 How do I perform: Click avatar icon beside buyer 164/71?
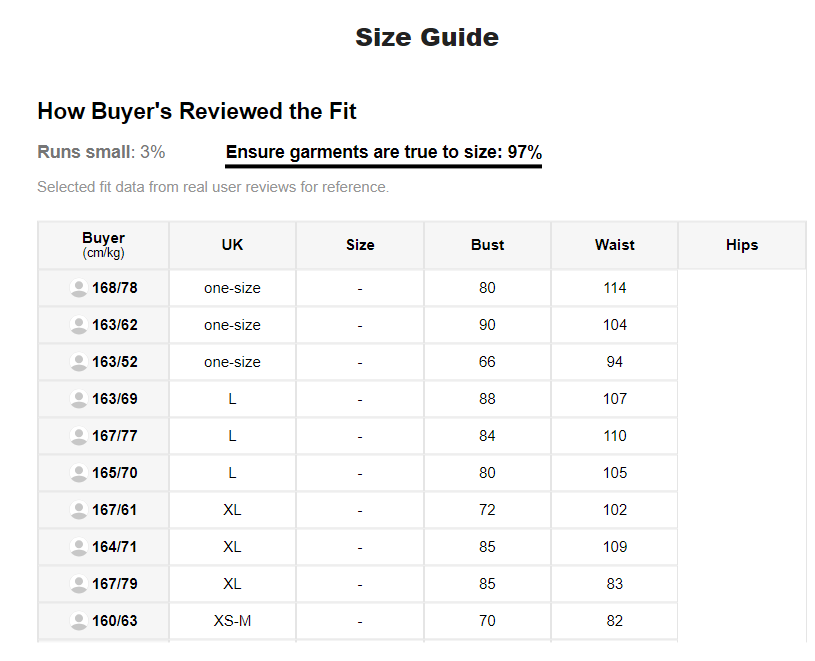pyautogui.click(x=79, y=547)
